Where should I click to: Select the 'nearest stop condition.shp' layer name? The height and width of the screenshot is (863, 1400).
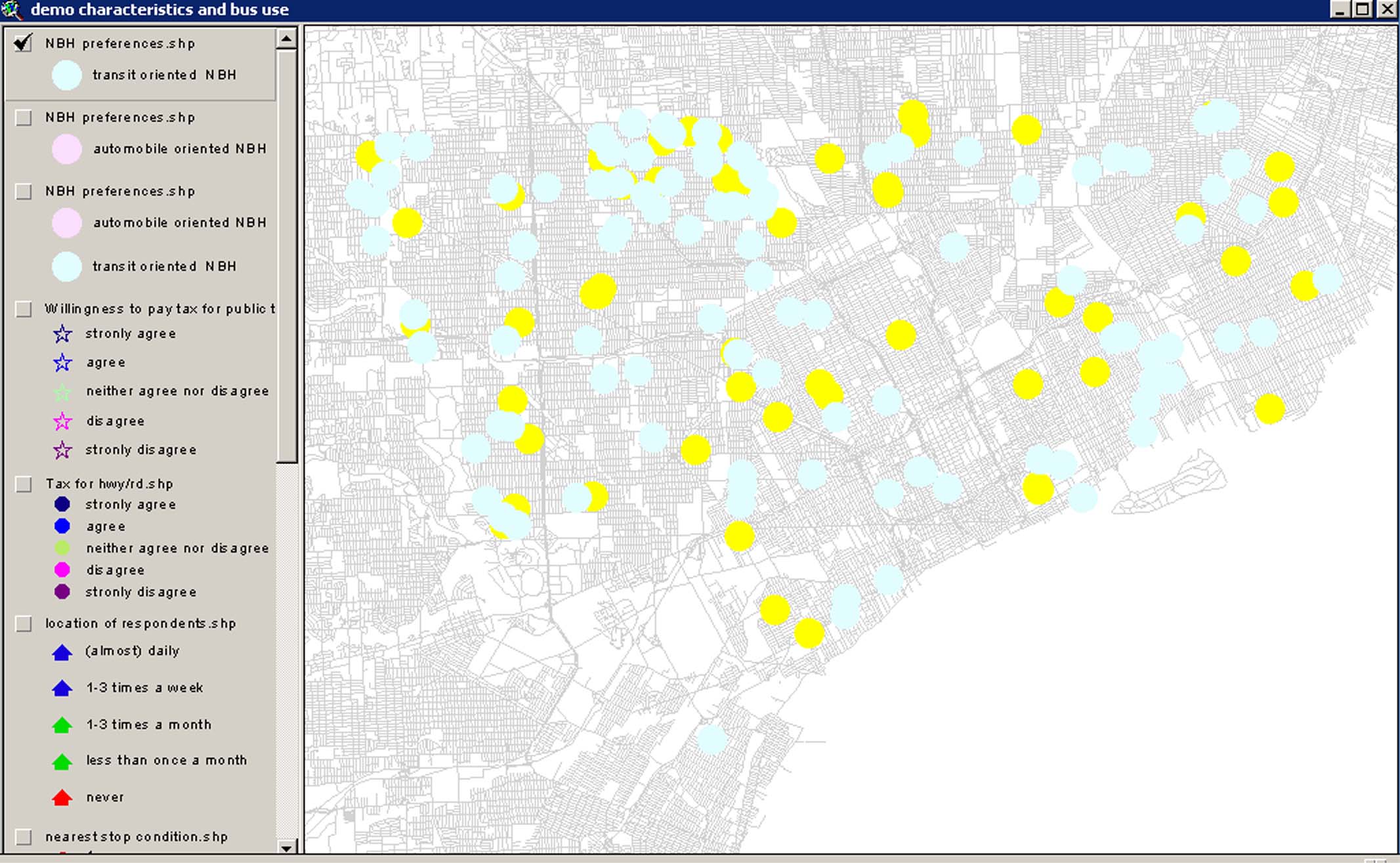[136, 837]
